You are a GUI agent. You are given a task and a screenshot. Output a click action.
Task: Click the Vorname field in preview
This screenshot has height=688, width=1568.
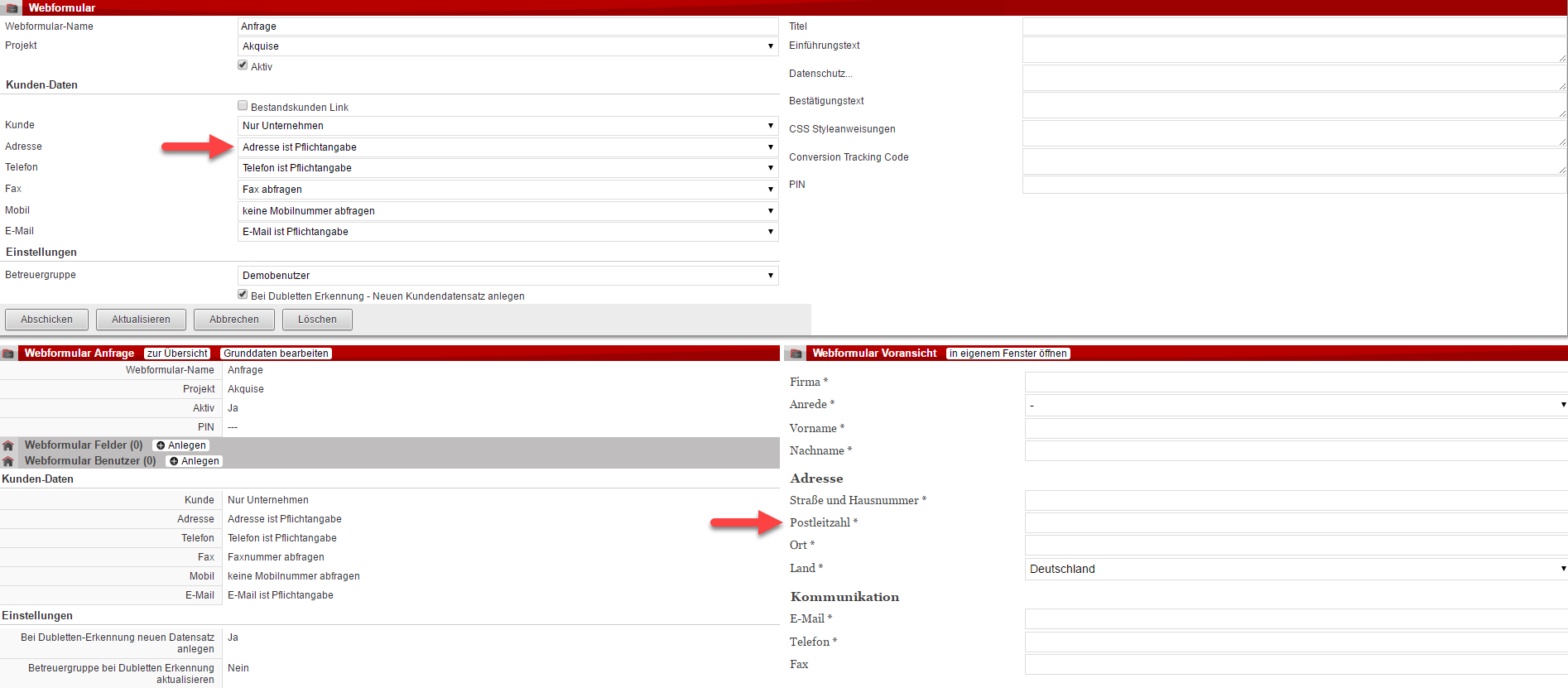[1296, 428]
